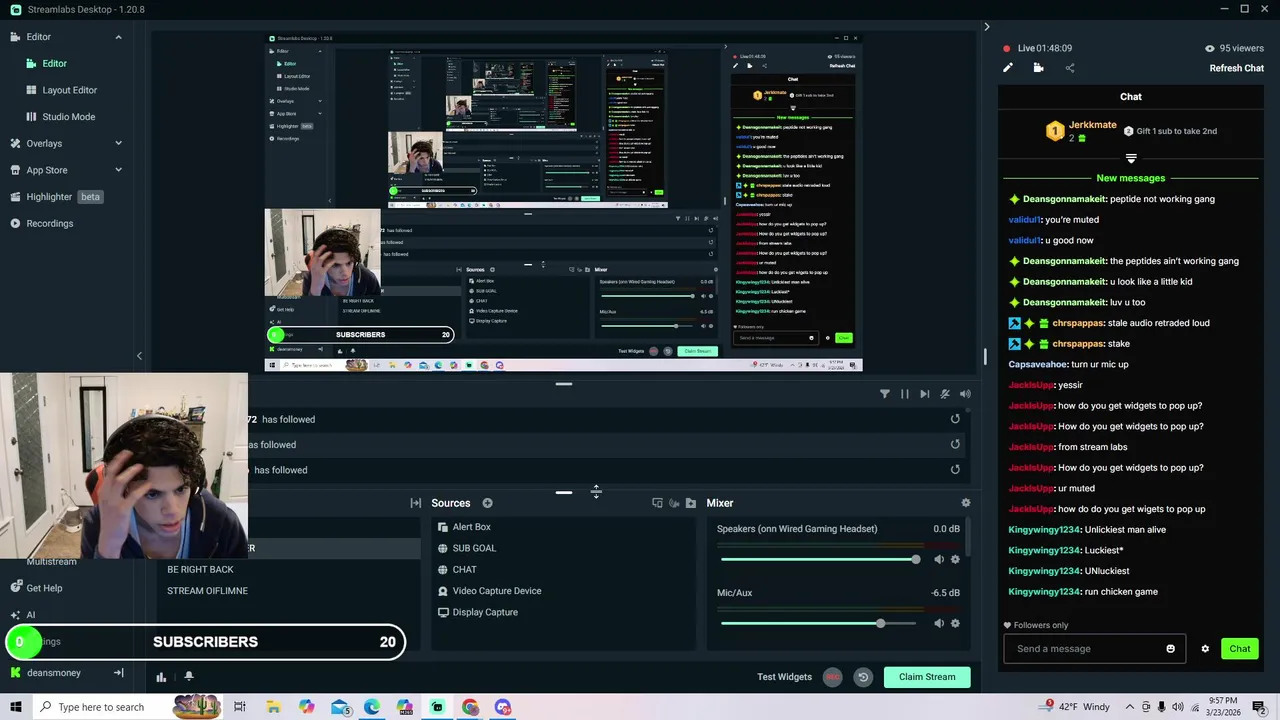1280x720 pixels.
Task: Open Jerkkmate leaderboard entry
Action: click(x=1081, y=131)
